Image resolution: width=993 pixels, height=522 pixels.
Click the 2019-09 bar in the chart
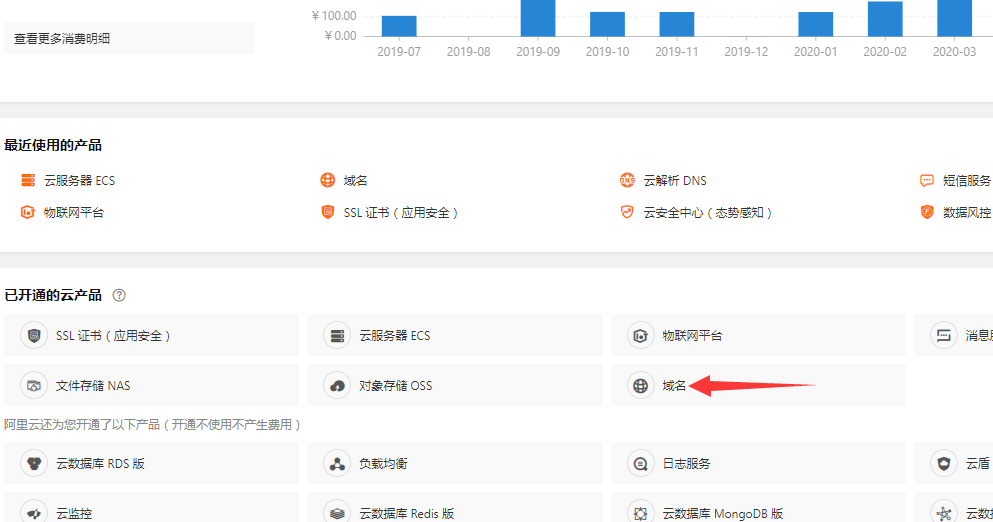538,18
